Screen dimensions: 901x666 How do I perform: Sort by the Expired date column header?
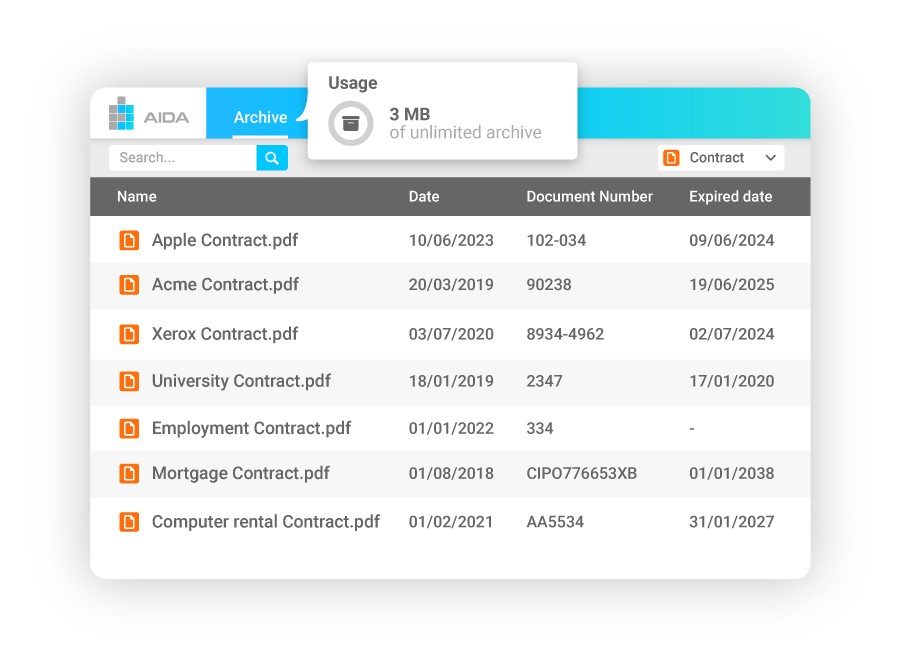[x=730, y=197]
